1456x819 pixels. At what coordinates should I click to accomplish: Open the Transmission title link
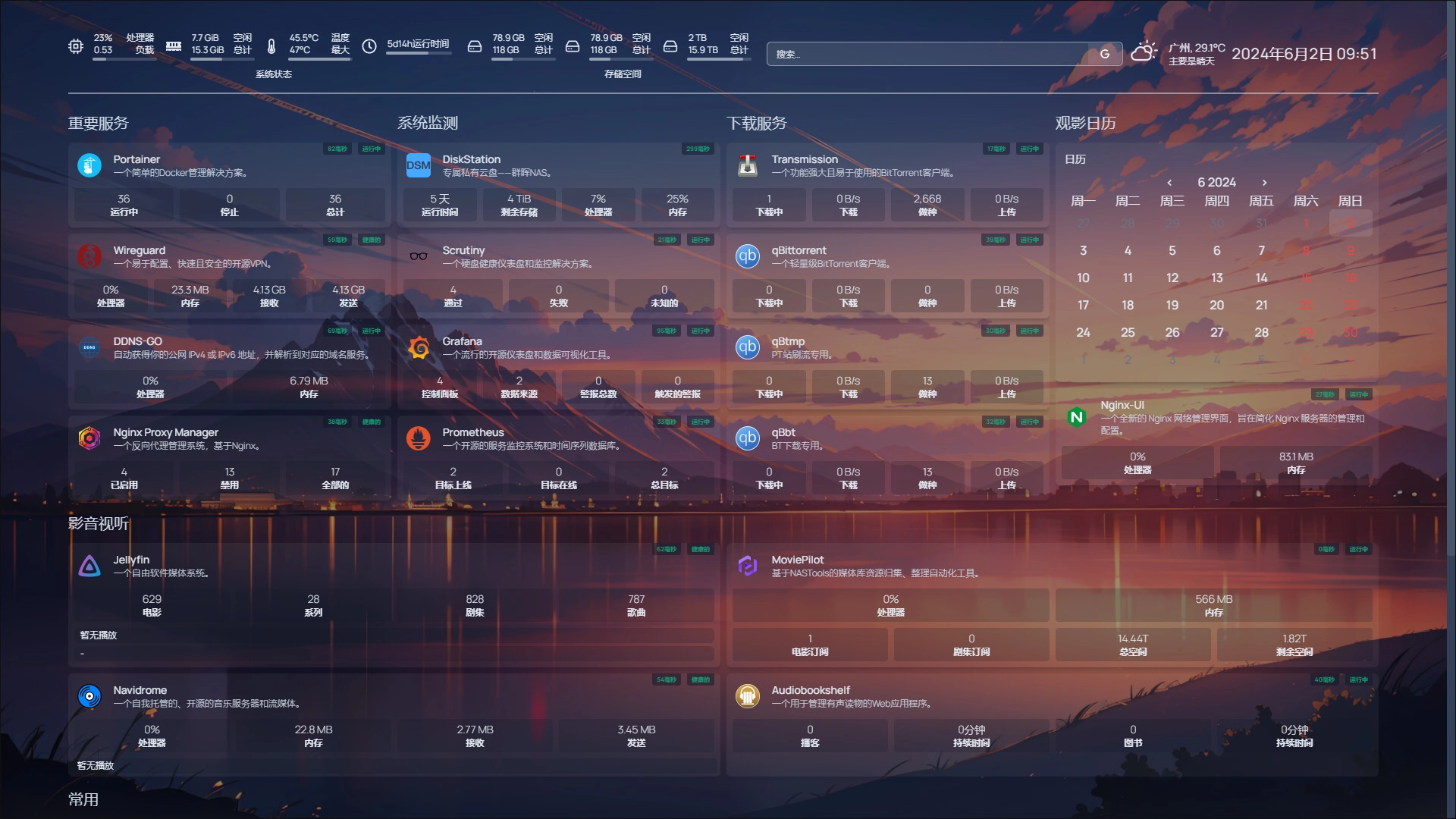coord(805,159)
